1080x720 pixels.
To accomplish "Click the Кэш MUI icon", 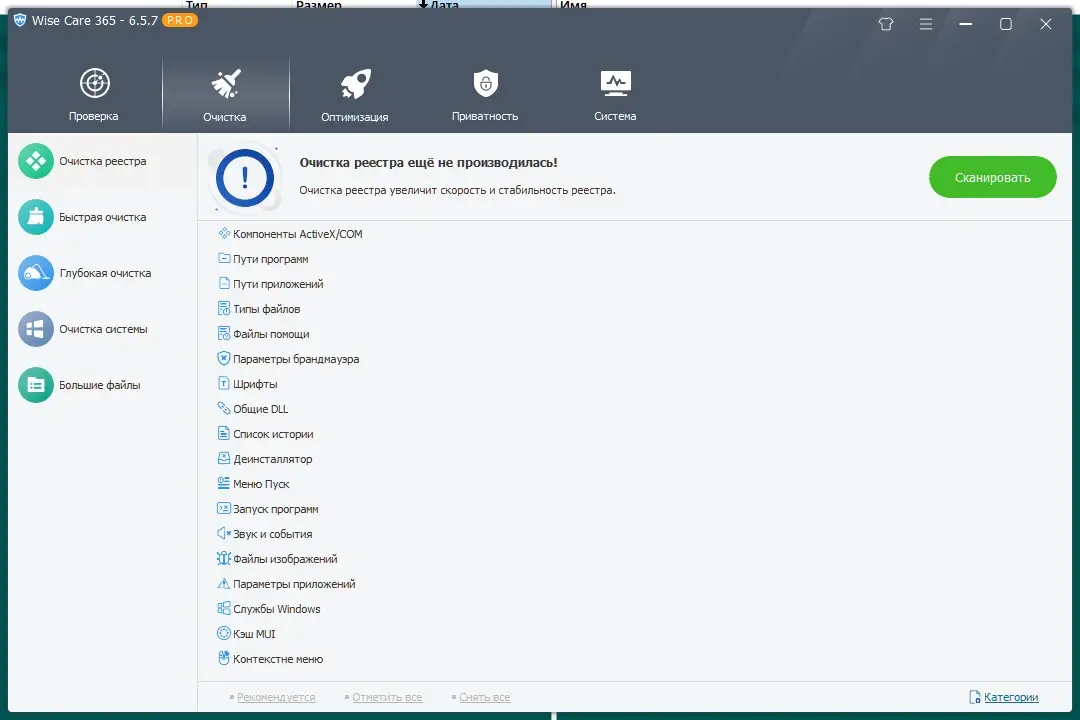I will (x=224, y=633).
